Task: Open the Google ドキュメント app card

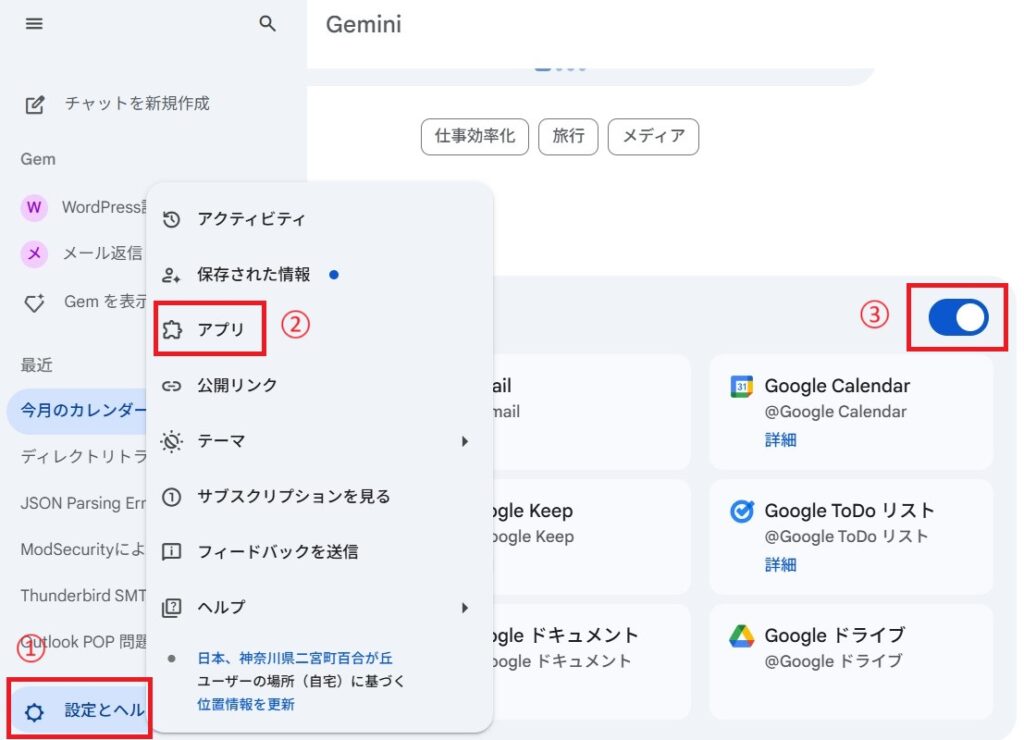Action: [591, 661]
